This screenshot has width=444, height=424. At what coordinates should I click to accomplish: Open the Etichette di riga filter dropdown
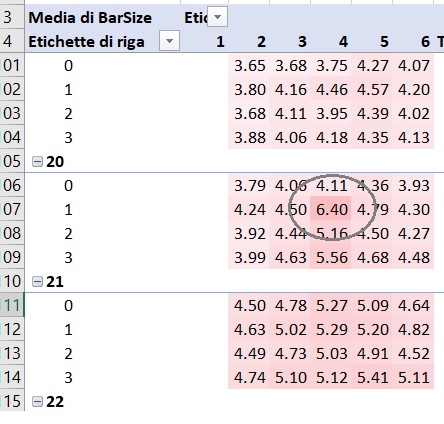169,41
